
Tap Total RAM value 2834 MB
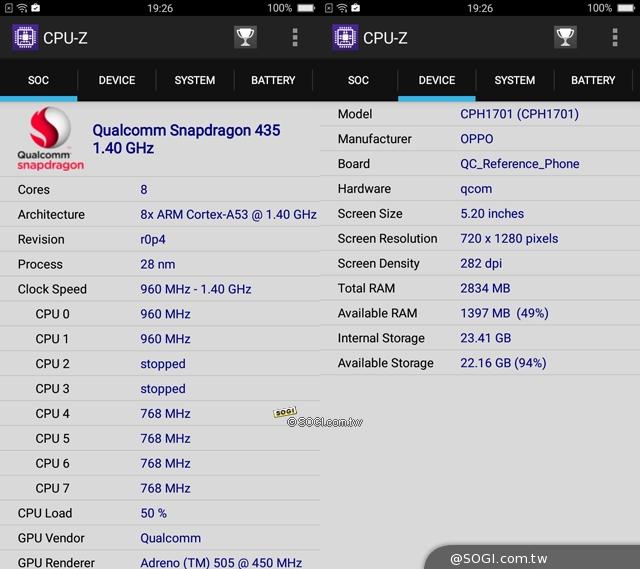coord(485,289)
